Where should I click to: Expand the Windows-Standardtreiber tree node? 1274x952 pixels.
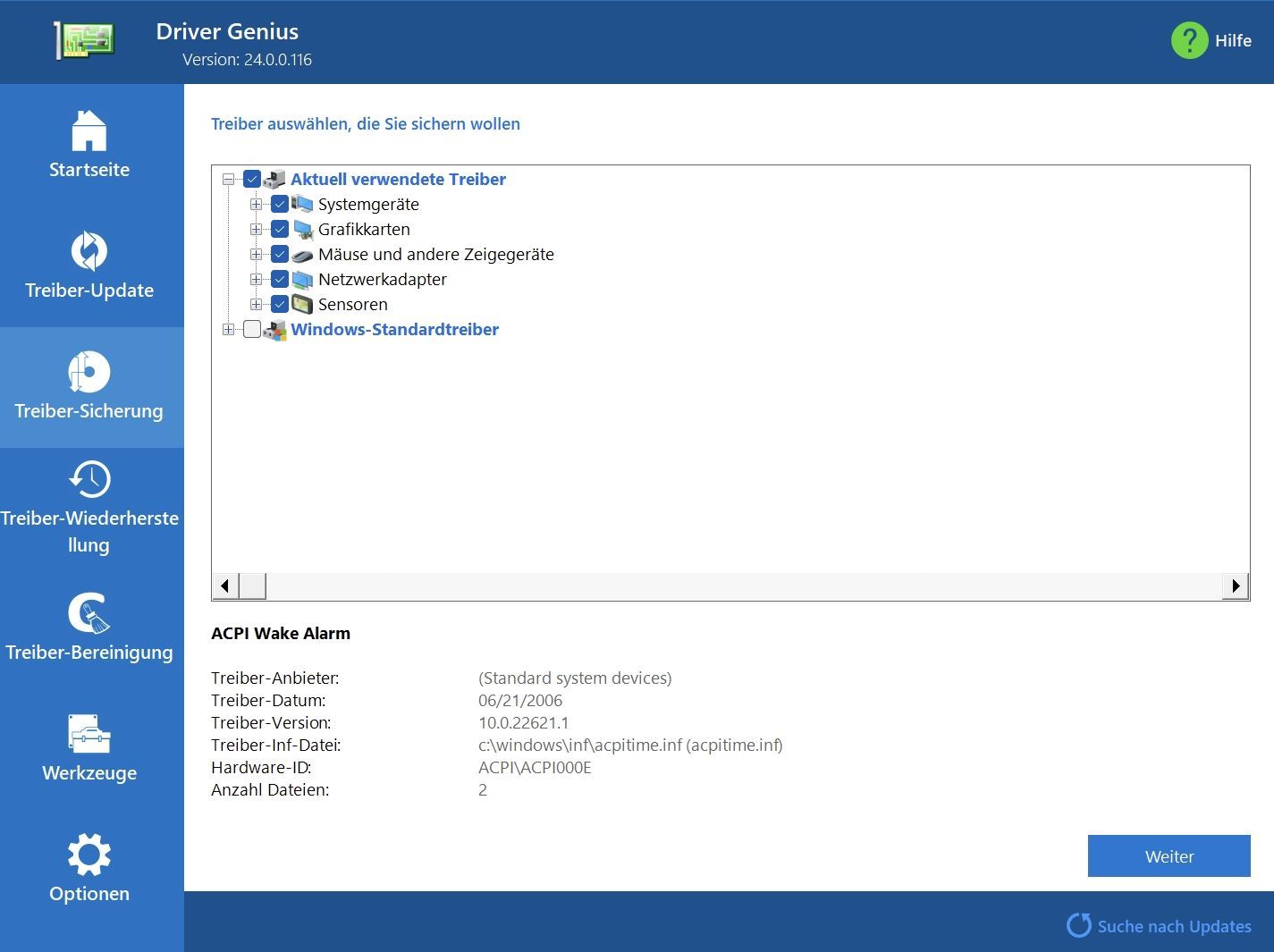pyautogui.click(x=229, y=330)
